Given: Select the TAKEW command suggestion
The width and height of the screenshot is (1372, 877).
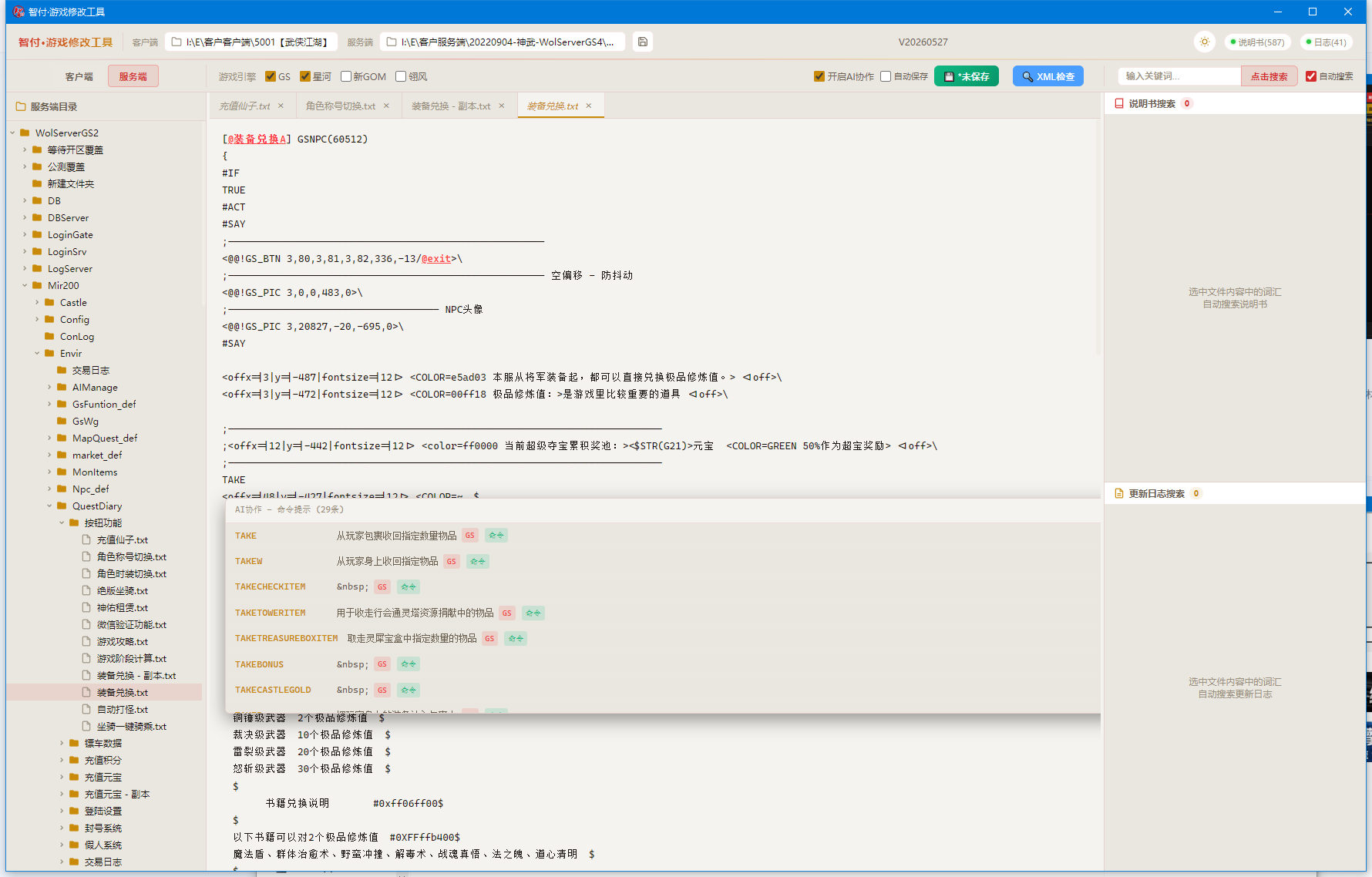Looking at the screenshot, I should tap(663, 561).
